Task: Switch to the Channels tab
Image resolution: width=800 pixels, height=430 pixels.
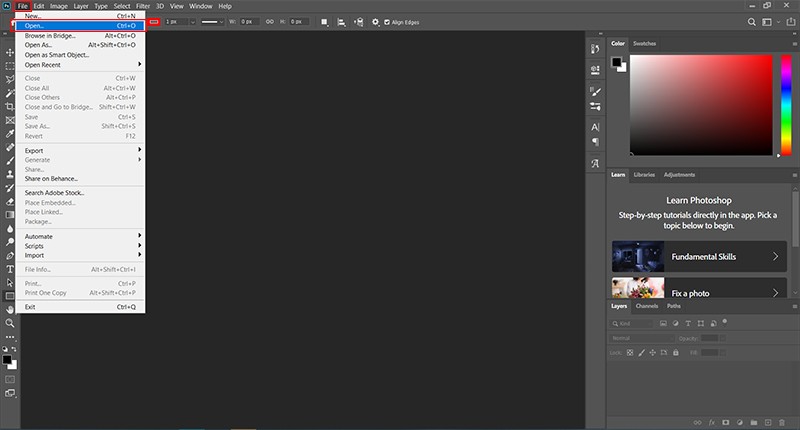Action: (x=646, y=306)
